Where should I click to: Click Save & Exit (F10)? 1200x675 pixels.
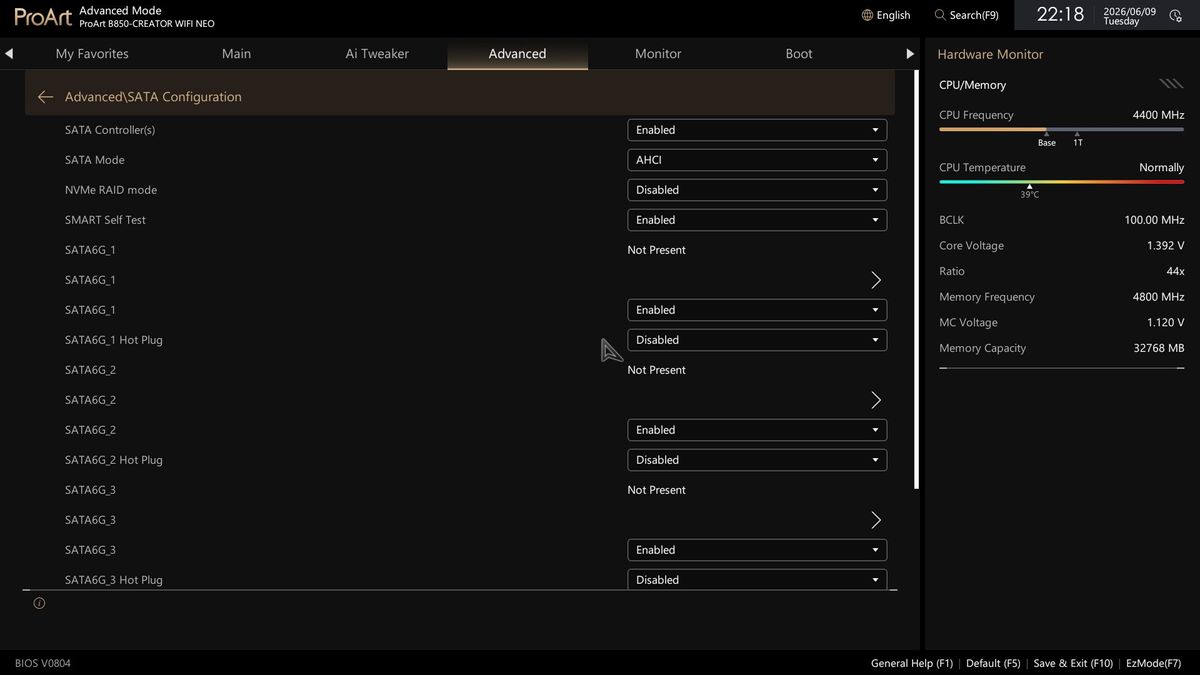click(x=1073, y=663)
